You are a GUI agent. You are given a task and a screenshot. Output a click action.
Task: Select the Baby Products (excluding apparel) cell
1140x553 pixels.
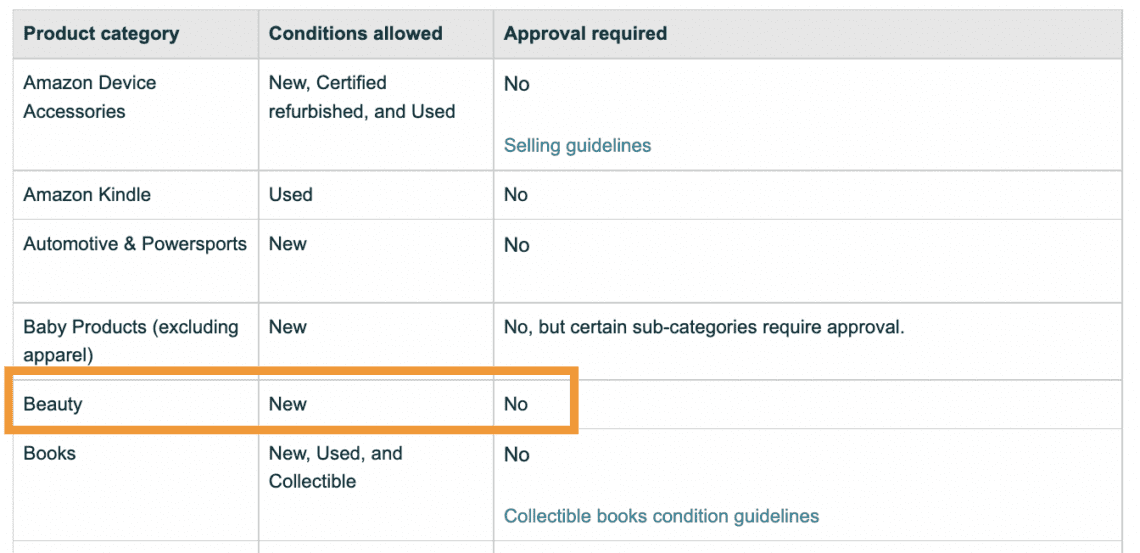(x=130, y=341)
